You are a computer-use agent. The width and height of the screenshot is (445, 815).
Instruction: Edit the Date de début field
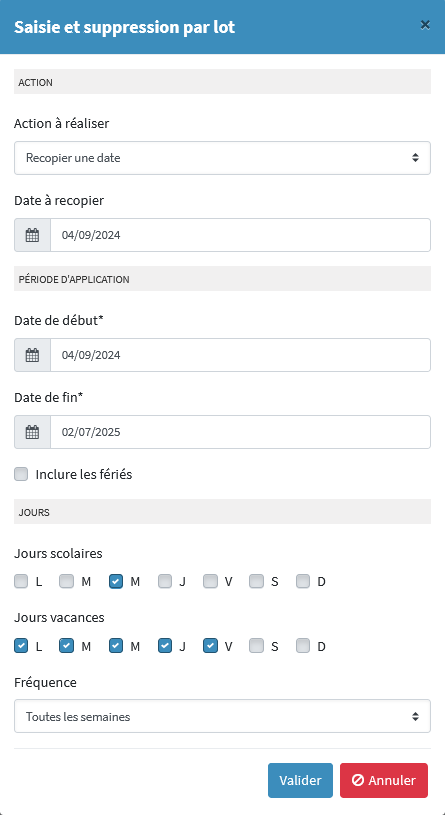[x=241, y=355]
